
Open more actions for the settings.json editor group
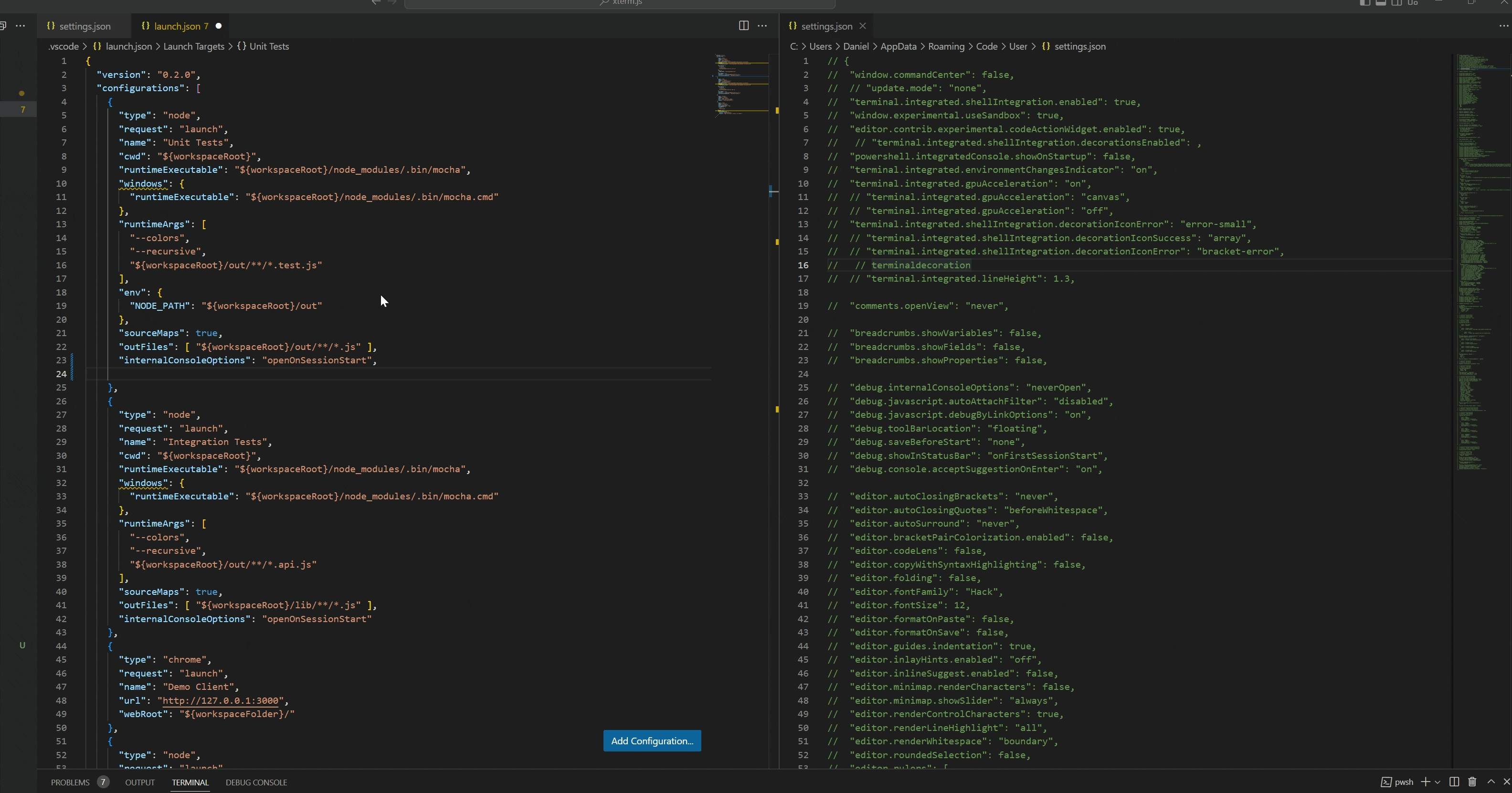pos(1503,26)
